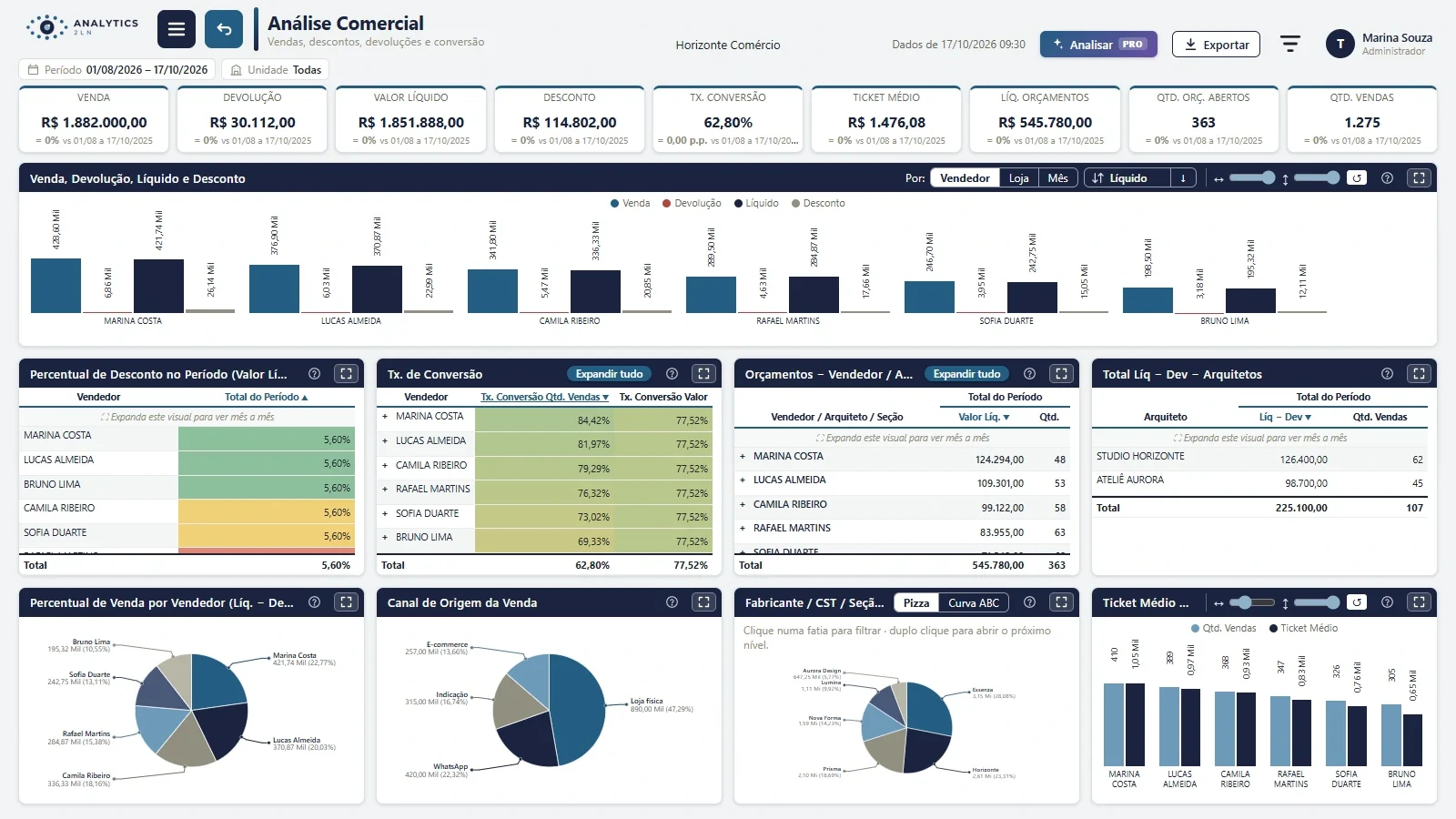Open the Líquido sort-by dropdown
The width and height of the screenshot is (1456, 819).
coord(1128,178)
